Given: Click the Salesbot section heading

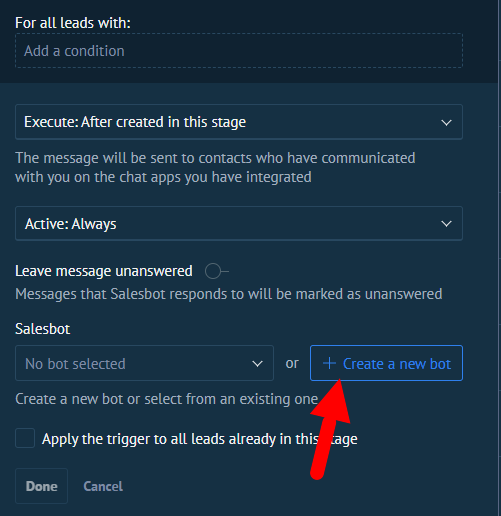Looking at the screenshot, I should [43, 329].
